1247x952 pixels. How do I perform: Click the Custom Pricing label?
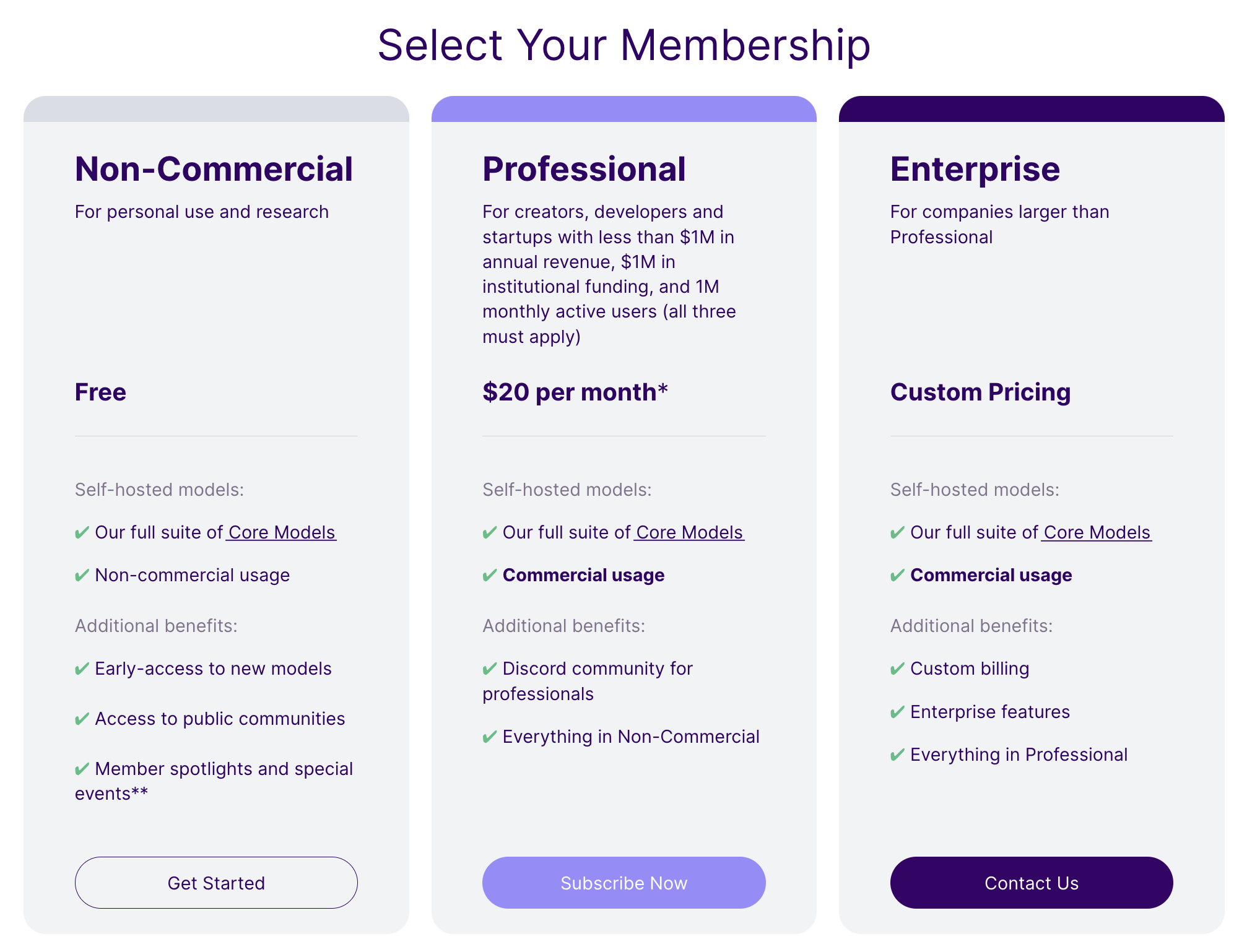pos(980,392)
